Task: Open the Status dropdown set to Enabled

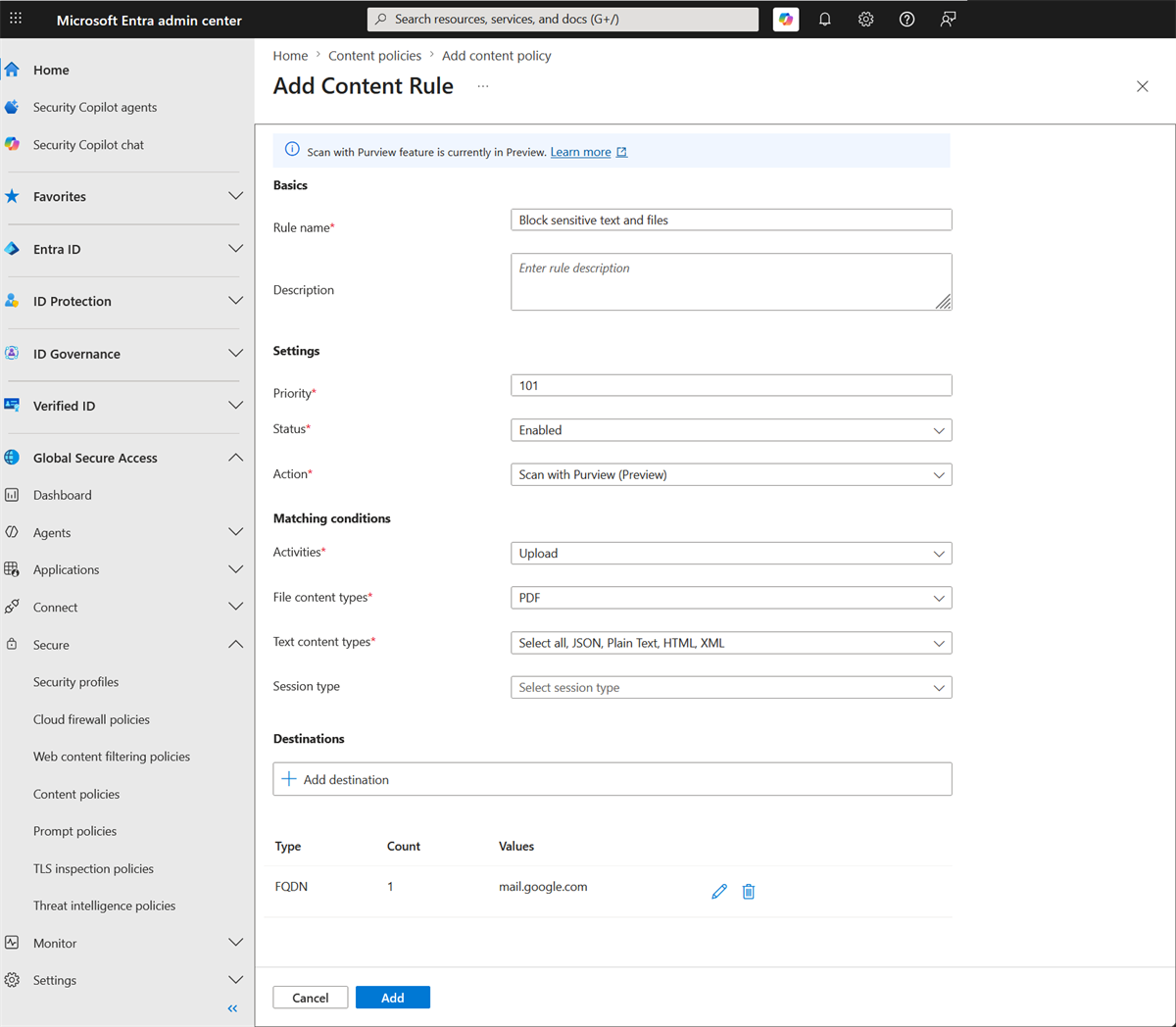Action: pyautogui.click(x=731, y=430)
